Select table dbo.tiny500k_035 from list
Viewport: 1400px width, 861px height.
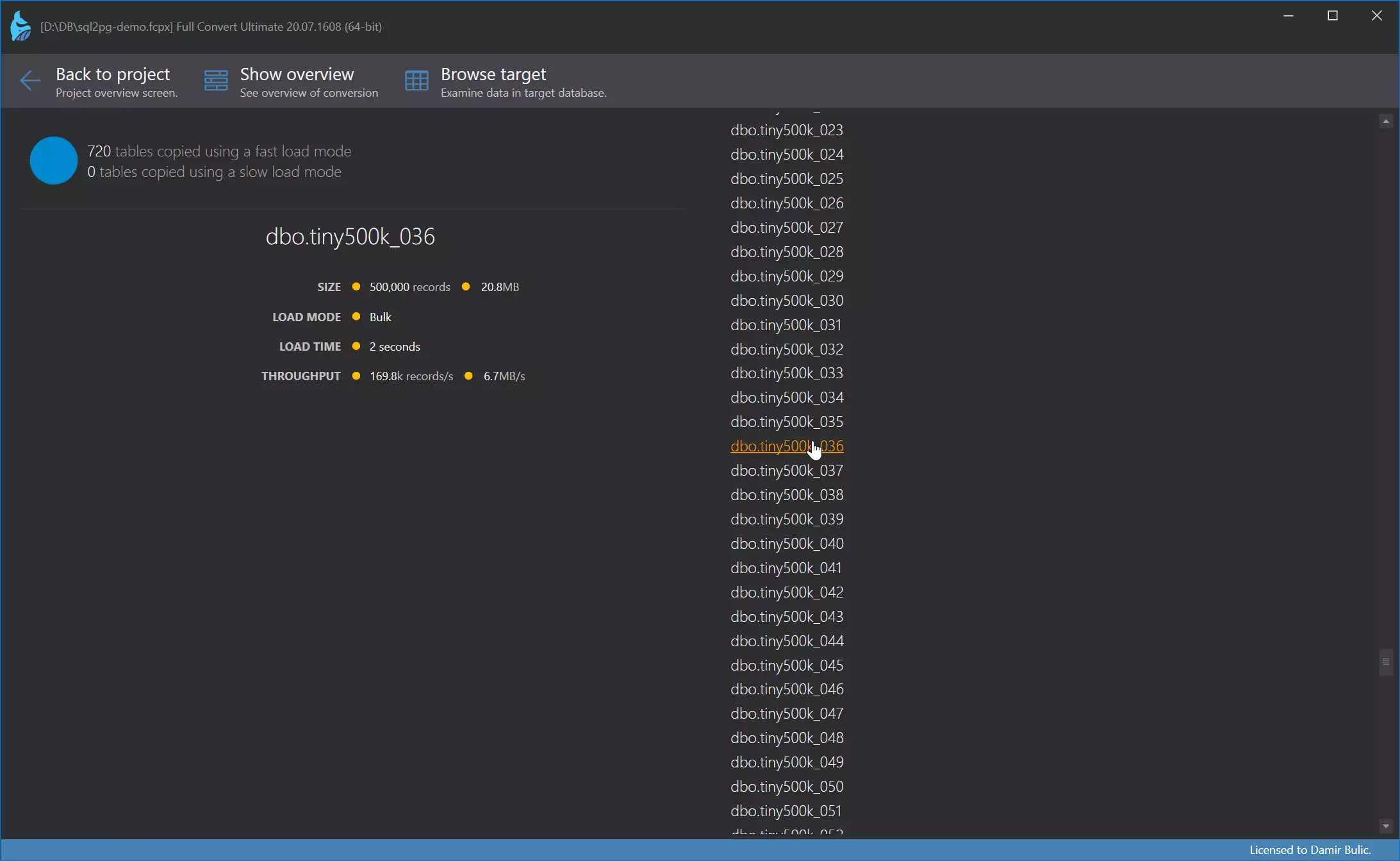pos(787,421)
